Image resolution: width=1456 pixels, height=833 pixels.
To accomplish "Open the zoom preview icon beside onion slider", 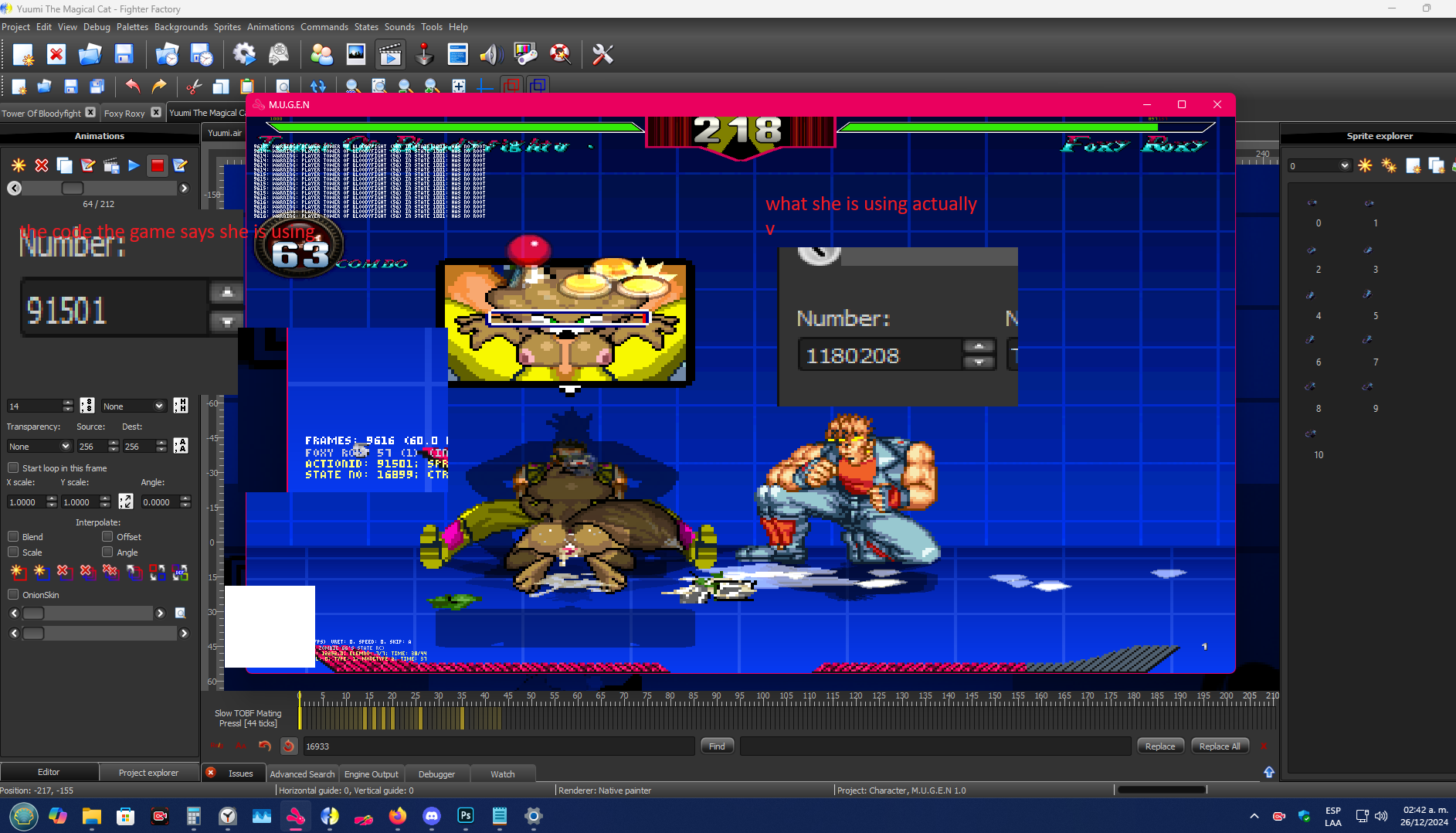I will click(180, 613).
